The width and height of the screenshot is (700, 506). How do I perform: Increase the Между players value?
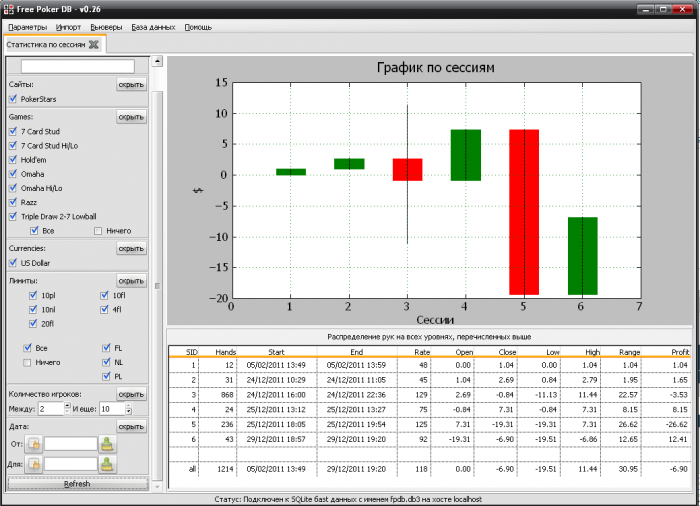pyautogui.click(x=67, y=406)
